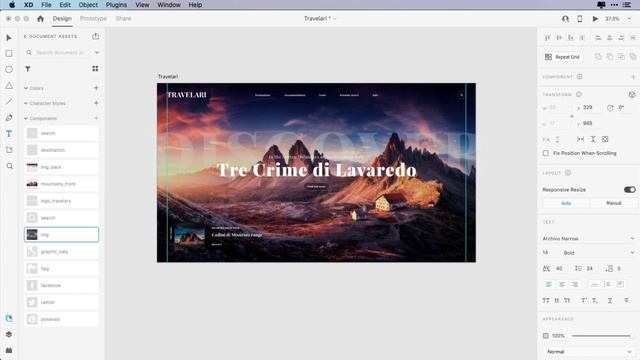Add a new color asset
This screenshot has width=640, height=360.
click(96, 88)
